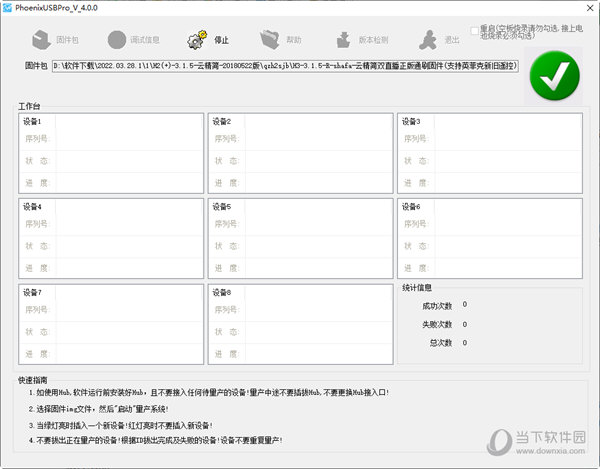Image resolution: width=600 pixels, height=469 pixels.
Task: Click the PhoenixUSBPro title bar app icon
Action: pyautogui.click(x=7, y=8)
